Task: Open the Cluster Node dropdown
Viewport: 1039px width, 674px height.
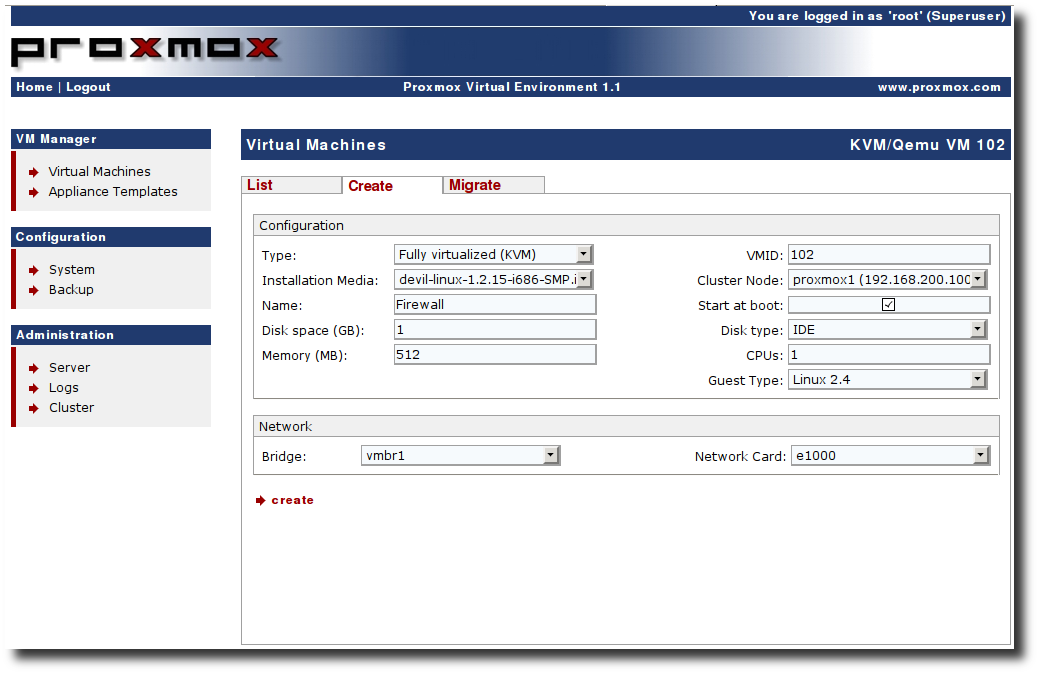Action: [x=888, y=280]
